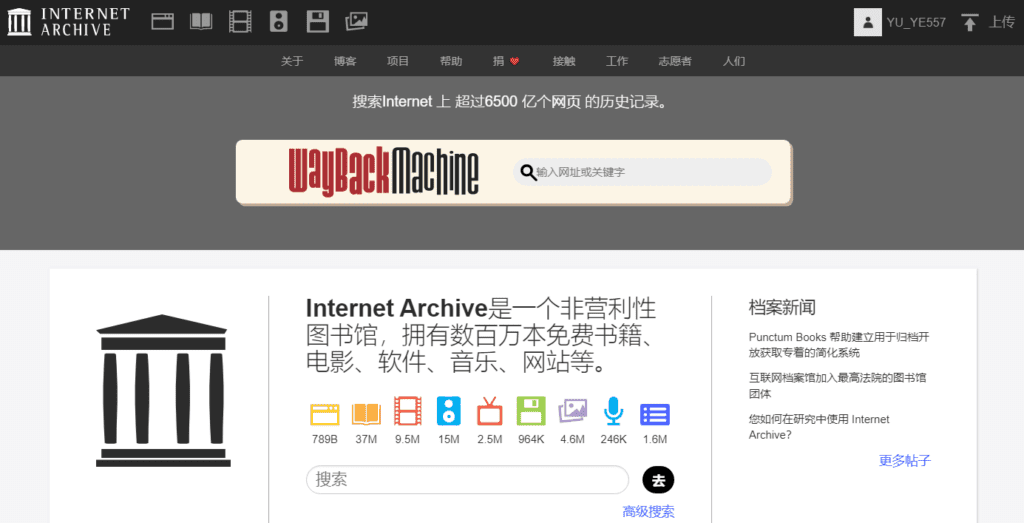Click the software floppy disk icon in top bar
The width and height of the screenshot is (1024, 523).
pos(317,21)
